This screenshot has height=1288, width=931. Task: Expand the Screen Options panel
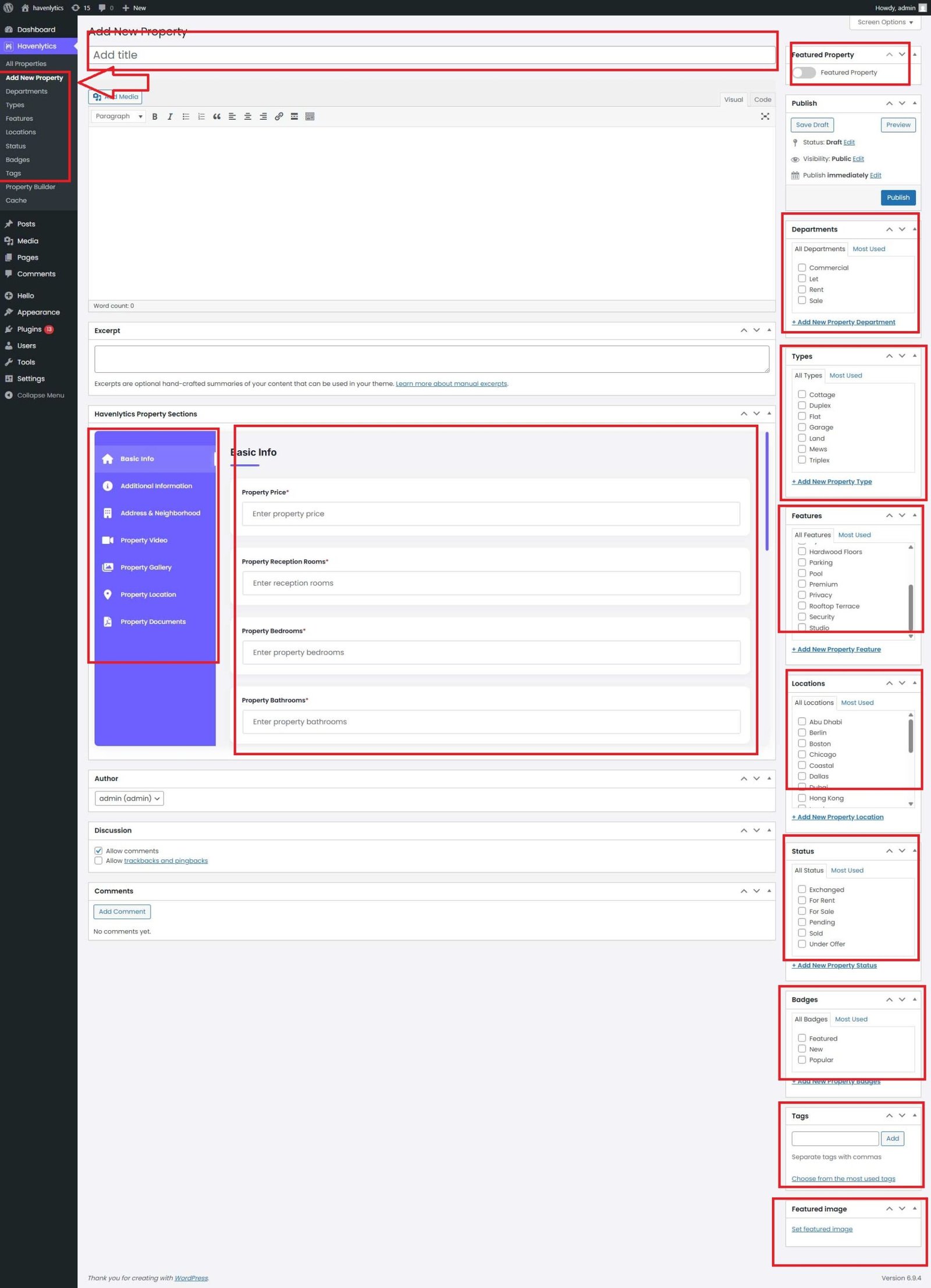(884, 22)
